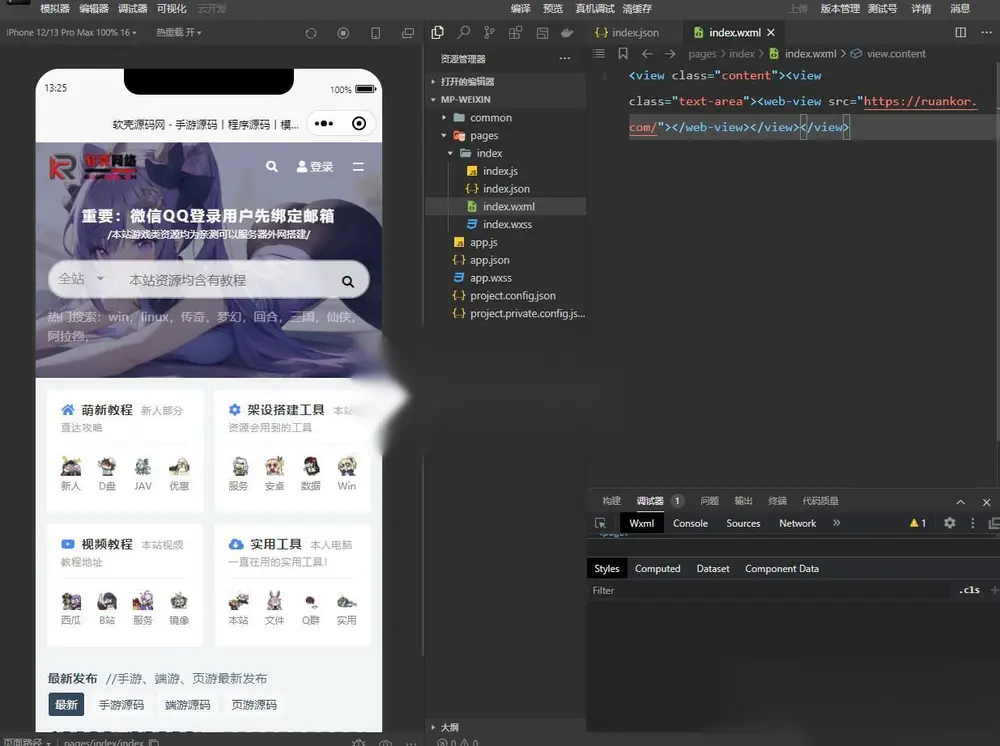Switch to the Sources tab
This screenshot has width=1000, height=746.
click(x=743, y=523)
